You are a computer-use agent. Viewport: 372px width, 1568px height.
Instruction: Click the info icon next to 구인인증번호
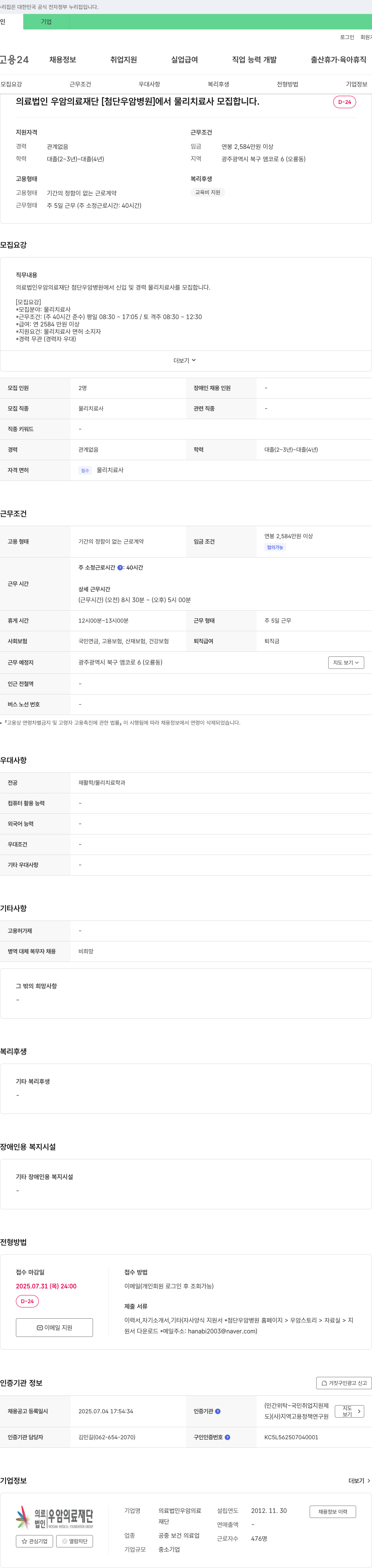click(227, 1437)
